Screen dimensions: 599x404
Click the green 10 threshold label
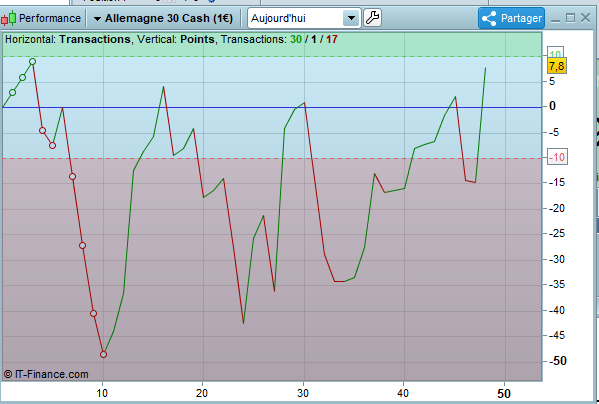click(x=555, y=53)
